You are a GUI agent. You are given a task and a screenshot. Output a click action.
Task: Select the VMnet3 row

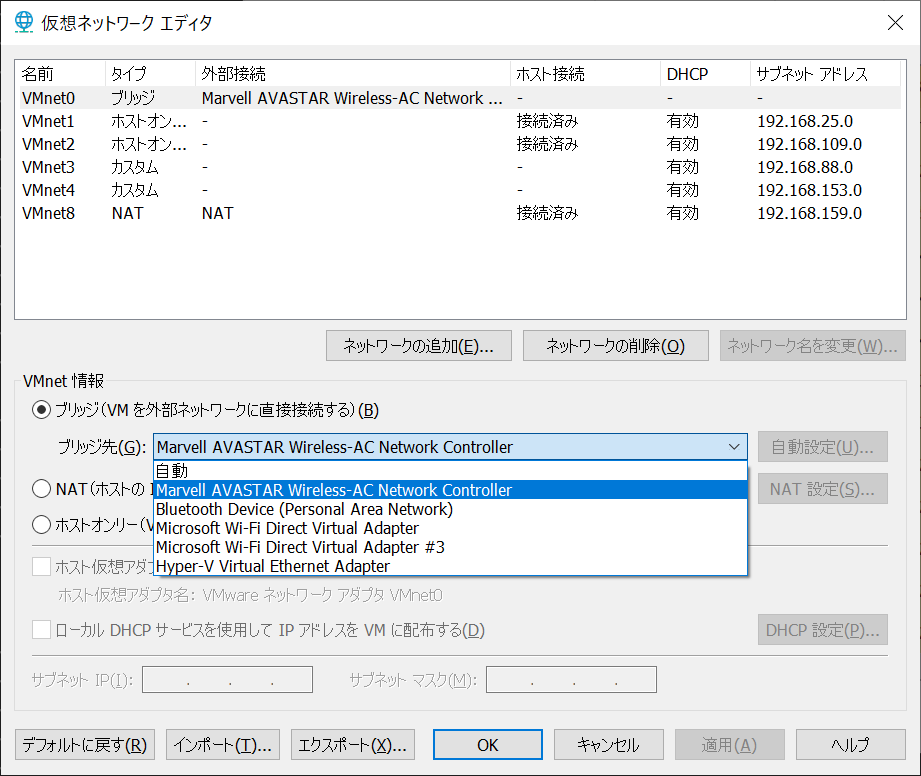(460, 167)
